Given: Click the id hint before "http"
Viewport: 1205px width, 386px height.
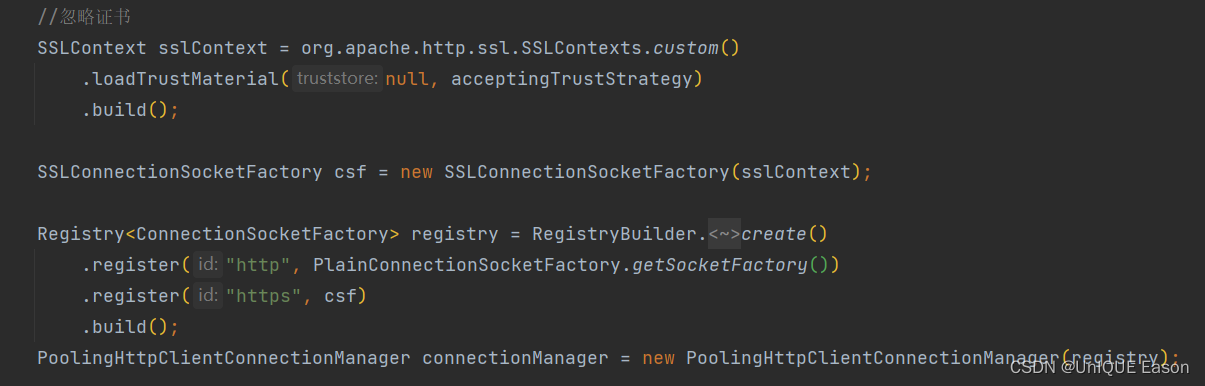Looking at the screenshot, I should [207, 265].
